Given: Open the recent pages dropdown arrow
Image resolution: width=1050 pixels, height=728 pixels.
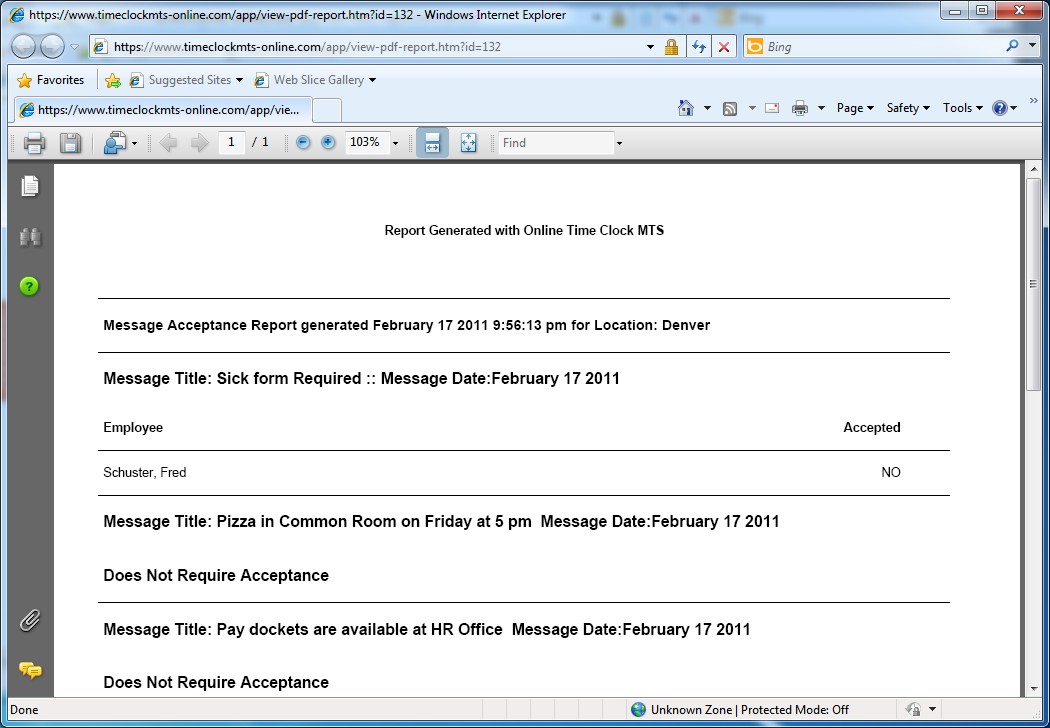Looking at the screenshot, I should coord(74,47).
